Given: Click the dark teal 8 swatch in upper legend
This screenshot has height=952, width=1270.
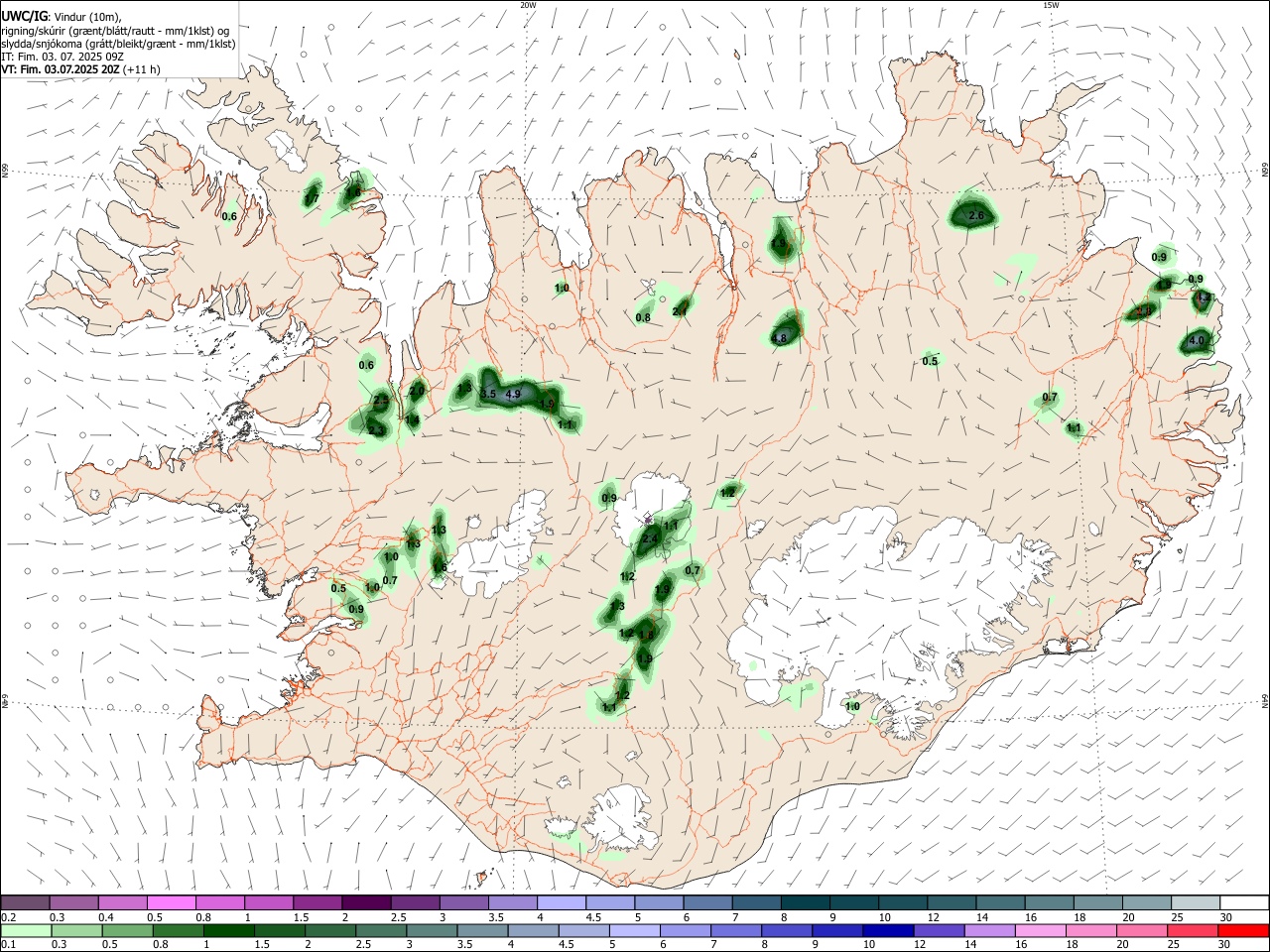Looking at the screenshot, I should 805,903.
